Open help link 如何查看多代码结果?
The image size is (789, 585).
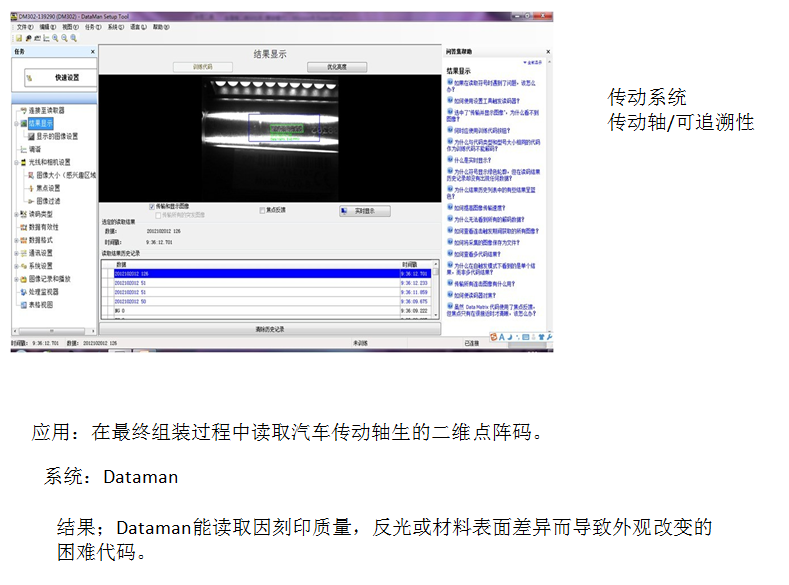[477, 255]
